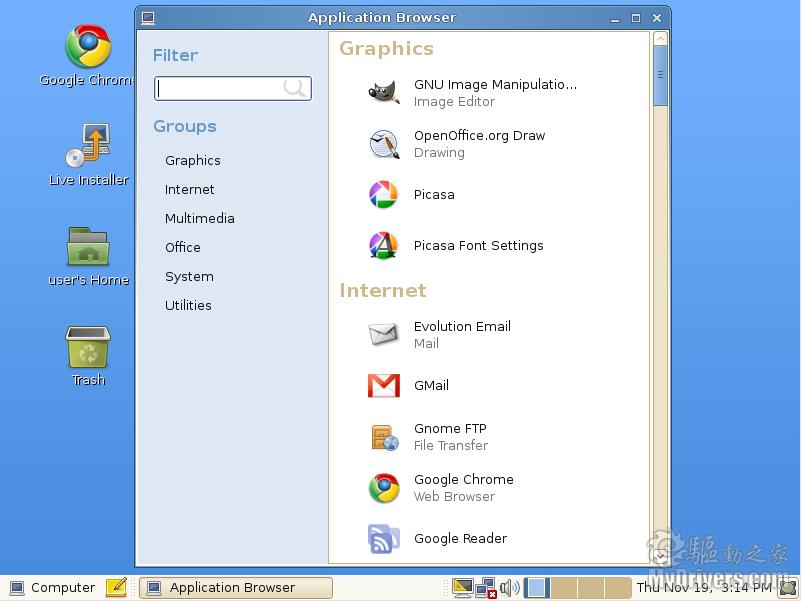The image size is (802, 602).
Task: Filter by the Utilities group
Action: pyautogui.click(x=188, y=305)
